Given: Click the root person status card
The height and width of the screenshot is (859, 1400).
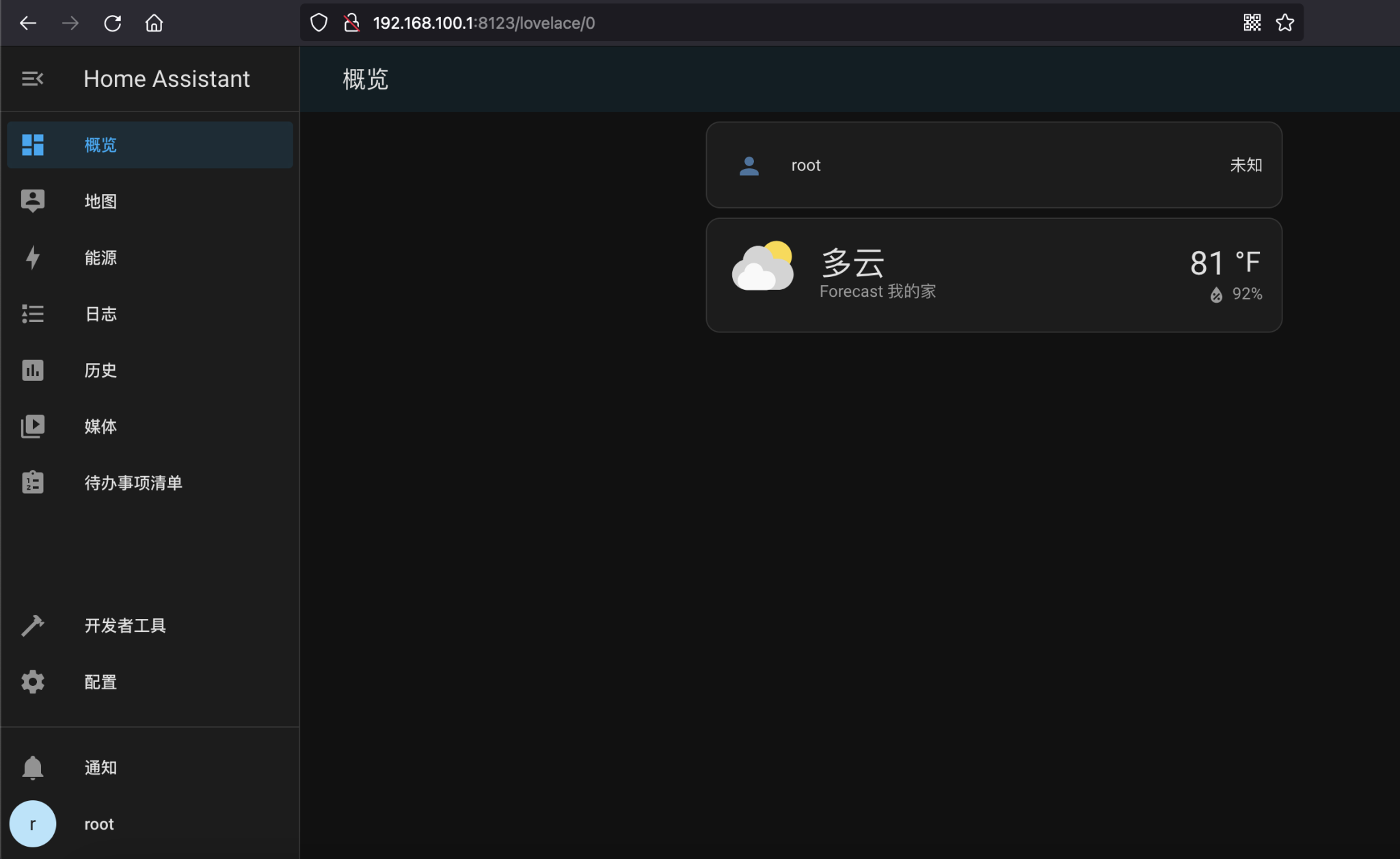Looking at the screenshot, I should (x=993, y=165).
